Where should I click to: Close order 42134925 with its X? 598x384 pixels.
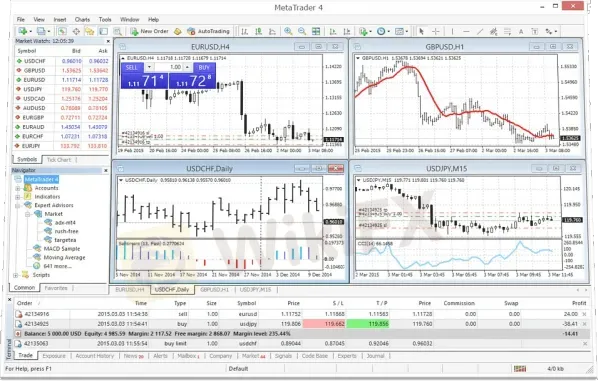584,324
